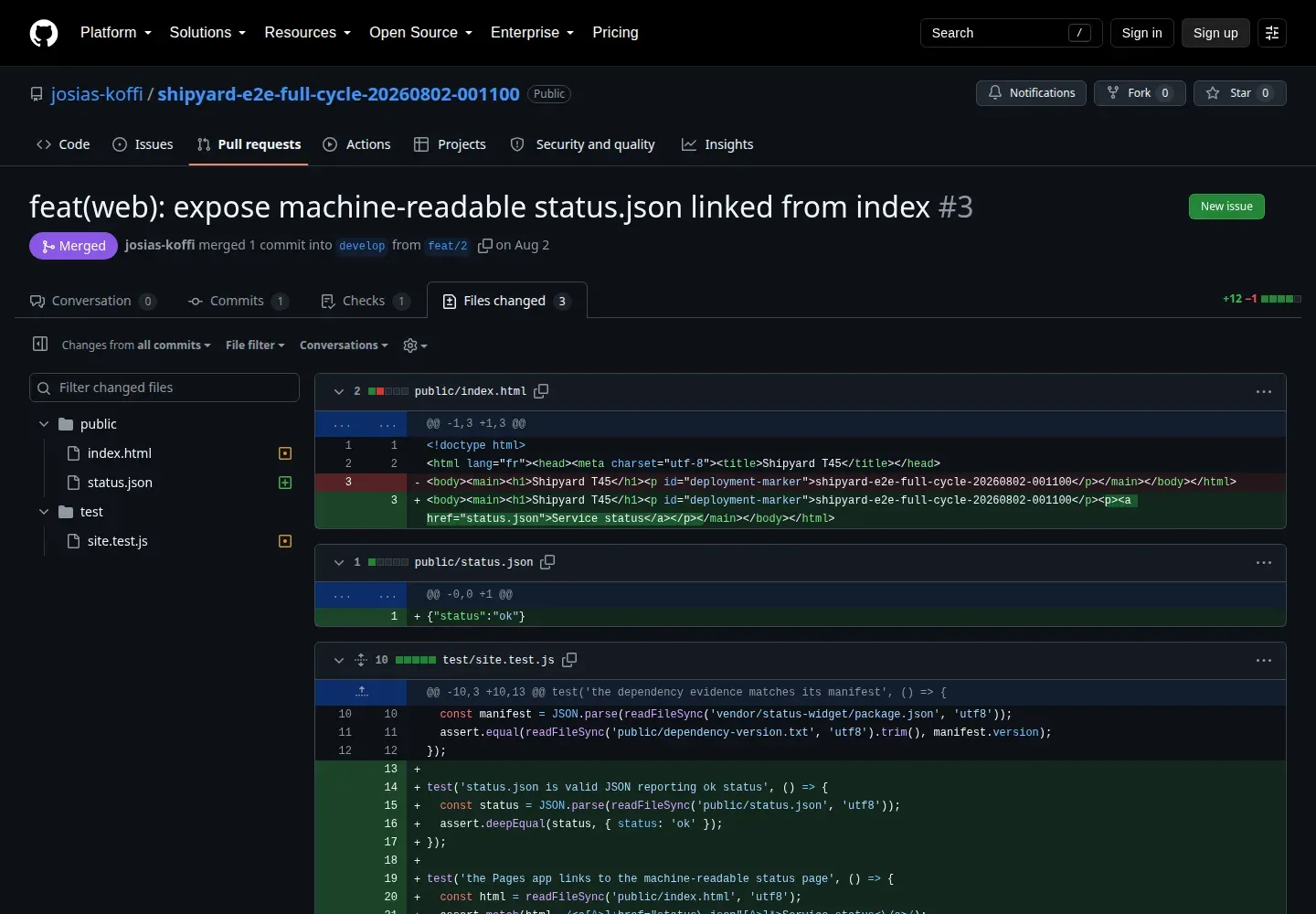Image resolution: width=1316 pixels, height=914 pixels.
Task: Expand all lines in test/site.test.js
Action: coord(361,660)
